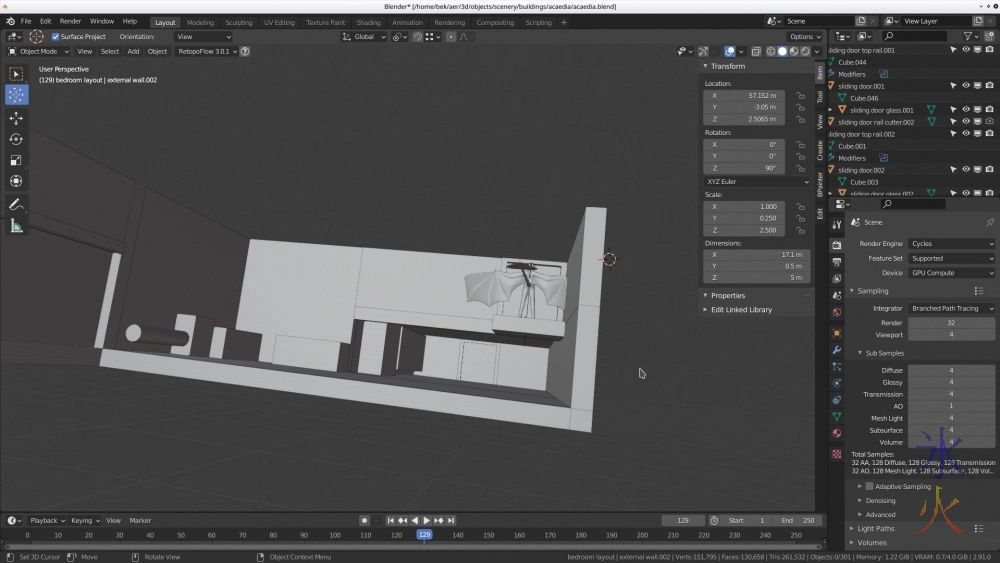
Task: Hide sliding door.001 using its eye icon
Action: tap(965, 86)
